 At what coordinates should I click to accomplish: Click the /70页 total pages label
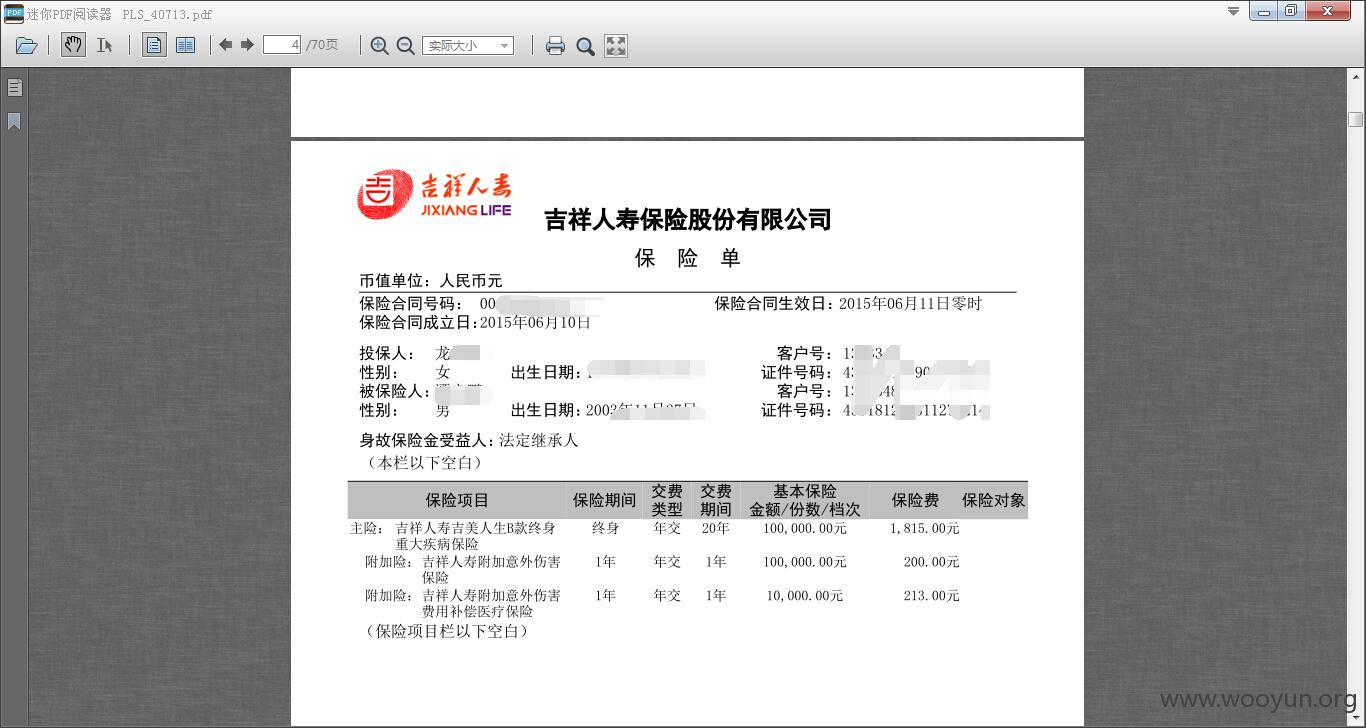(322, 45)
